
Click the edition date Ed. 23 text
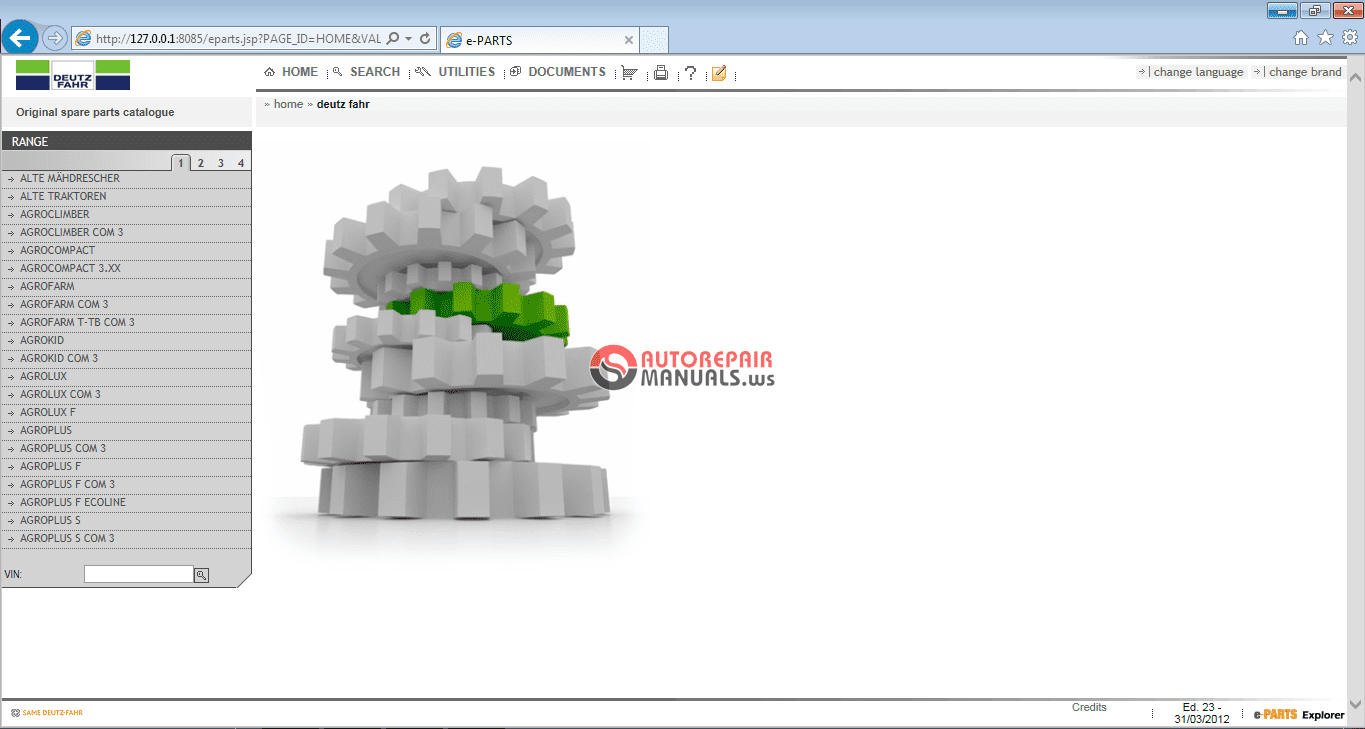pyautogui.click(x=1202, y=713)
